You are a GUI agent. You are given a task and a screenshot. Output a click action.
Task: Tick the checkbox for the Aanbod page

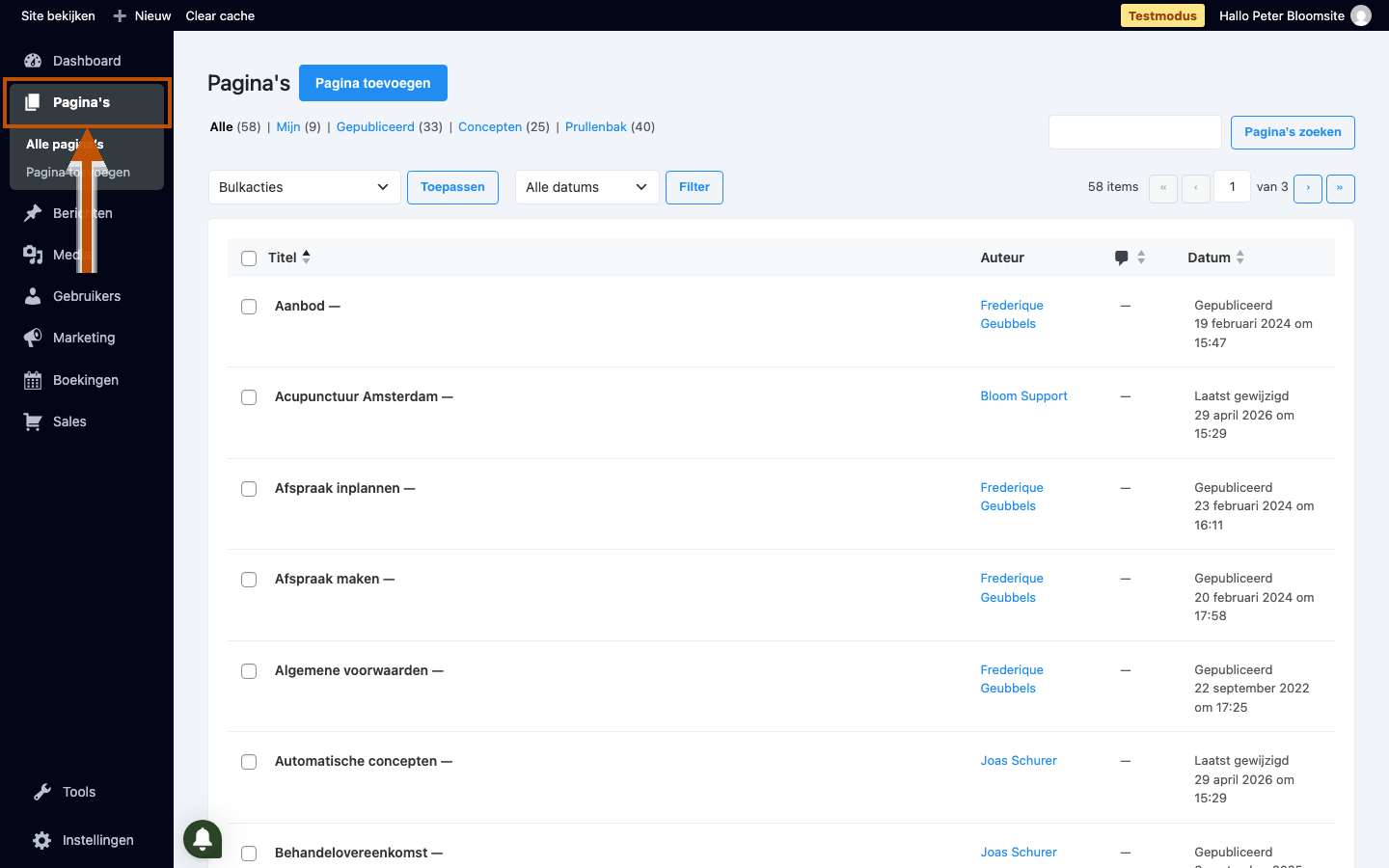pyautogui.click(x=249, y=307)
